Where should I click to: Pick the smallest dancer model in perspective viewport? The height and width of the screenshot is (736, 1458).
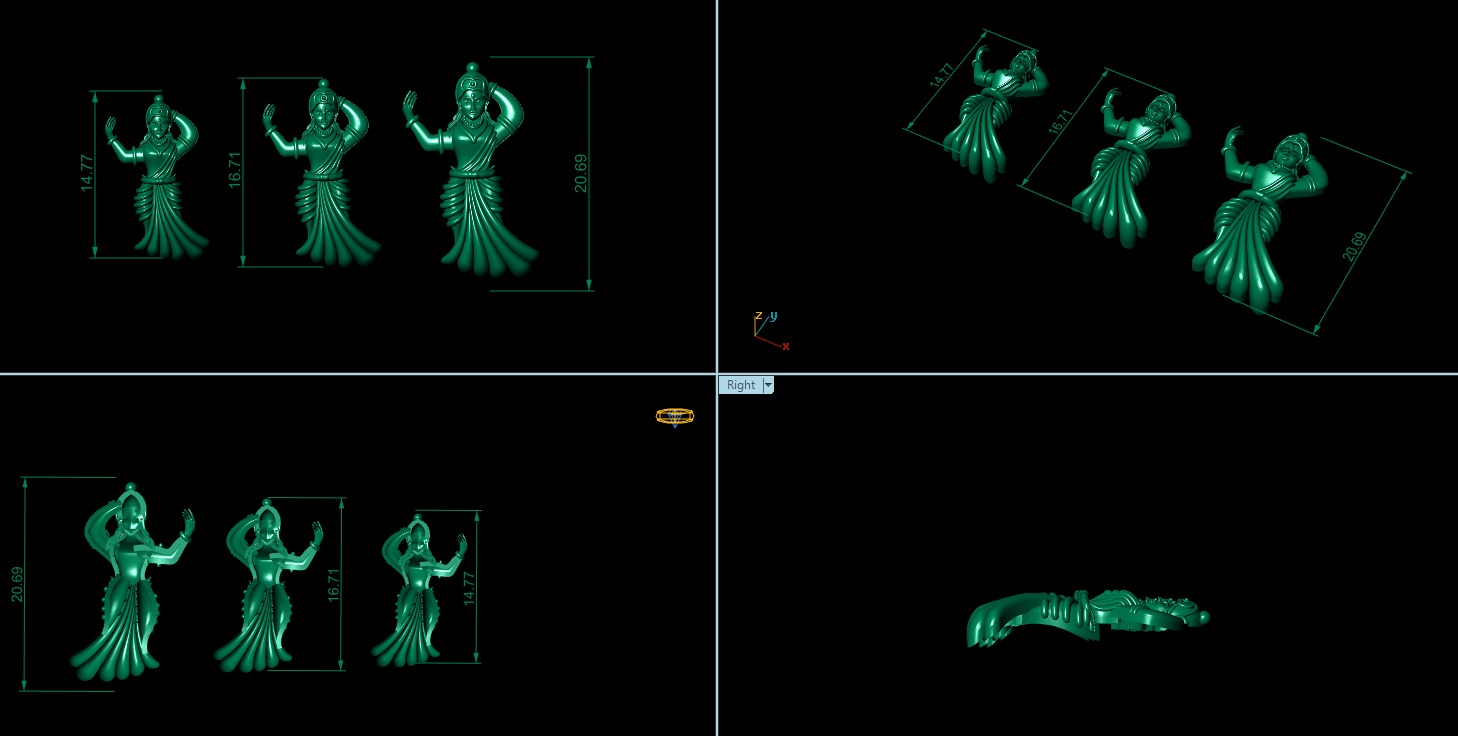pos(994,115)
